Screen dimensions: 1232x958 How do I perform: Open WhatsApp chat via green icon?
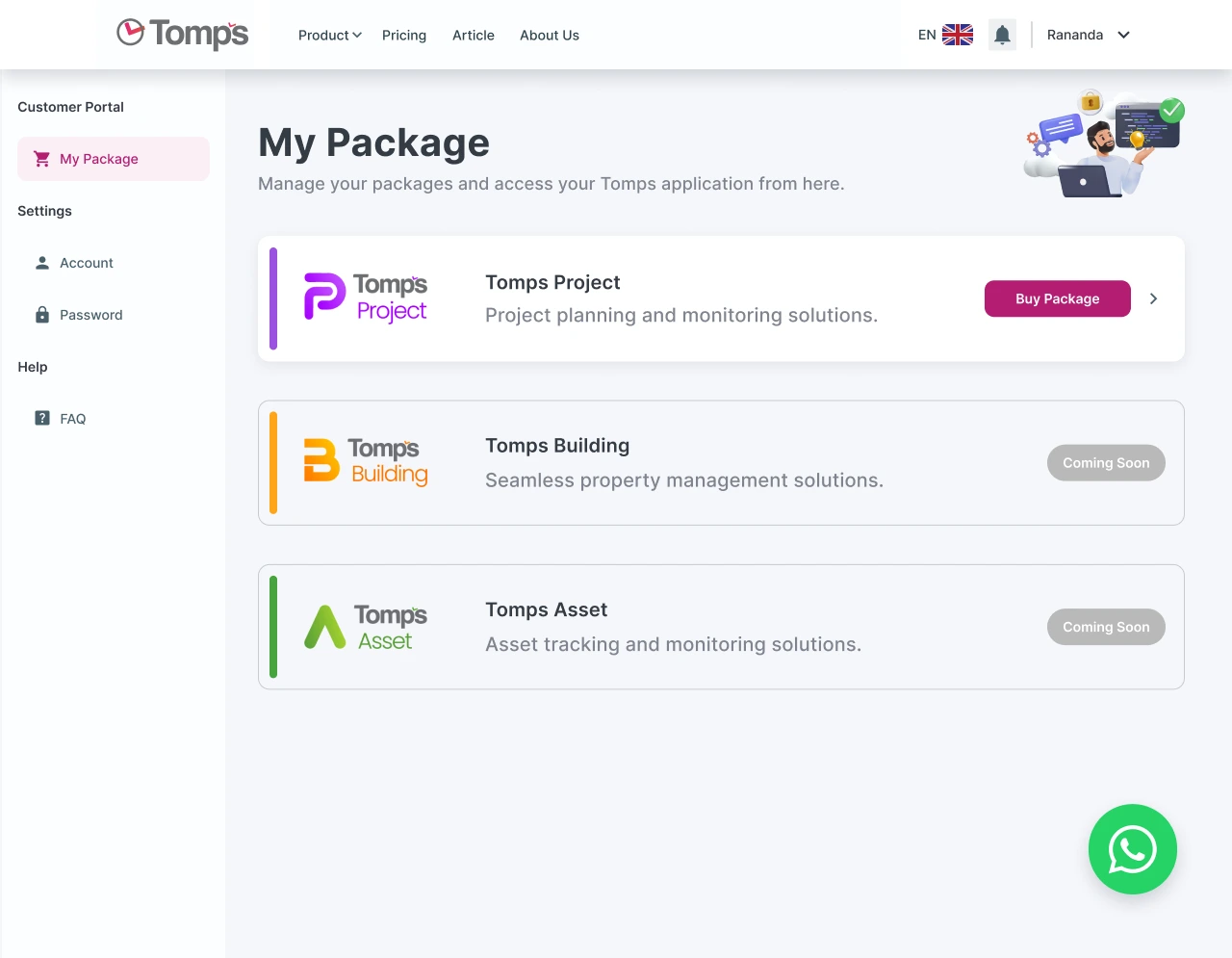pyautogui.click(x=1133, y=849)
